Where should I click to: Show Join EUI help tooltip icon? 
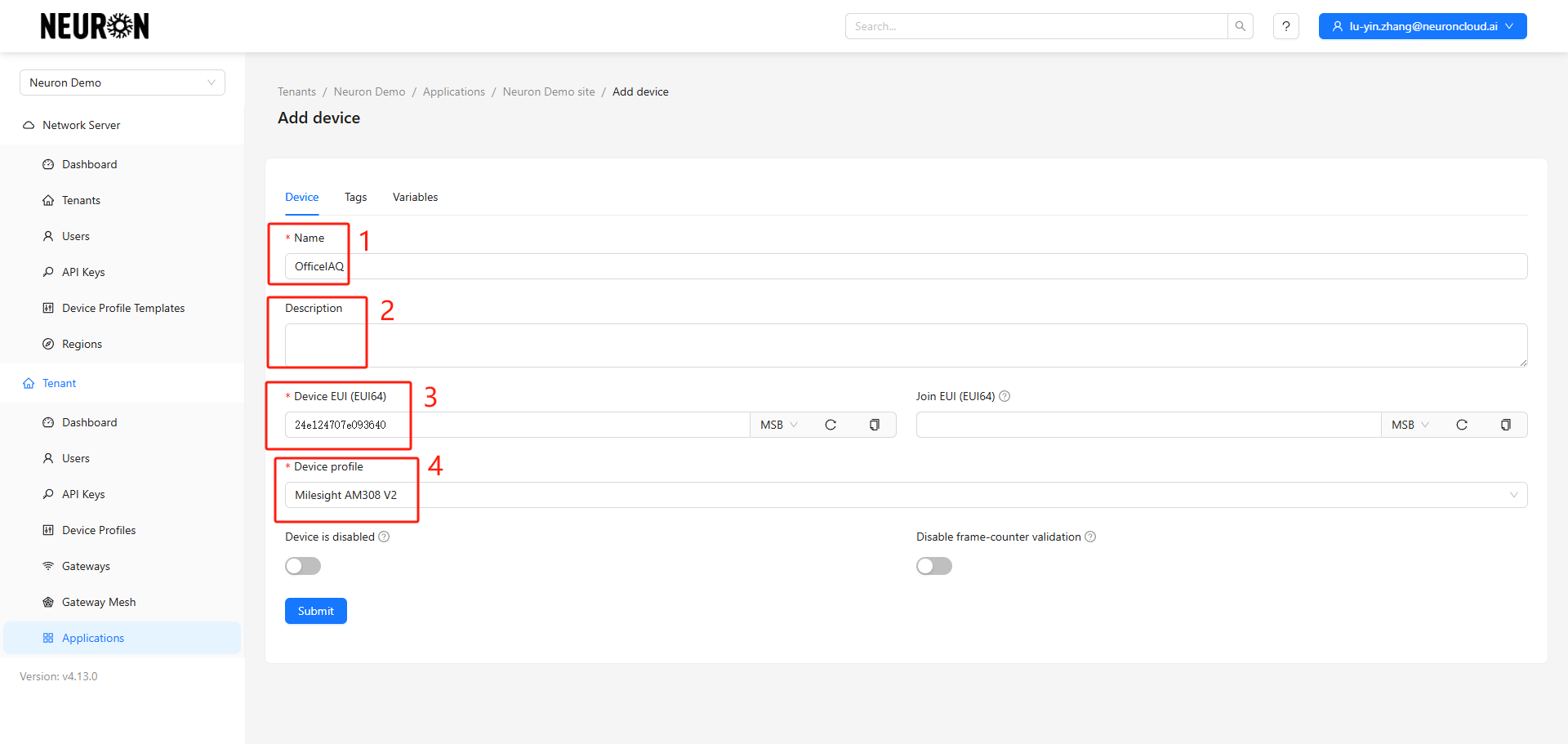[1004, 396]
